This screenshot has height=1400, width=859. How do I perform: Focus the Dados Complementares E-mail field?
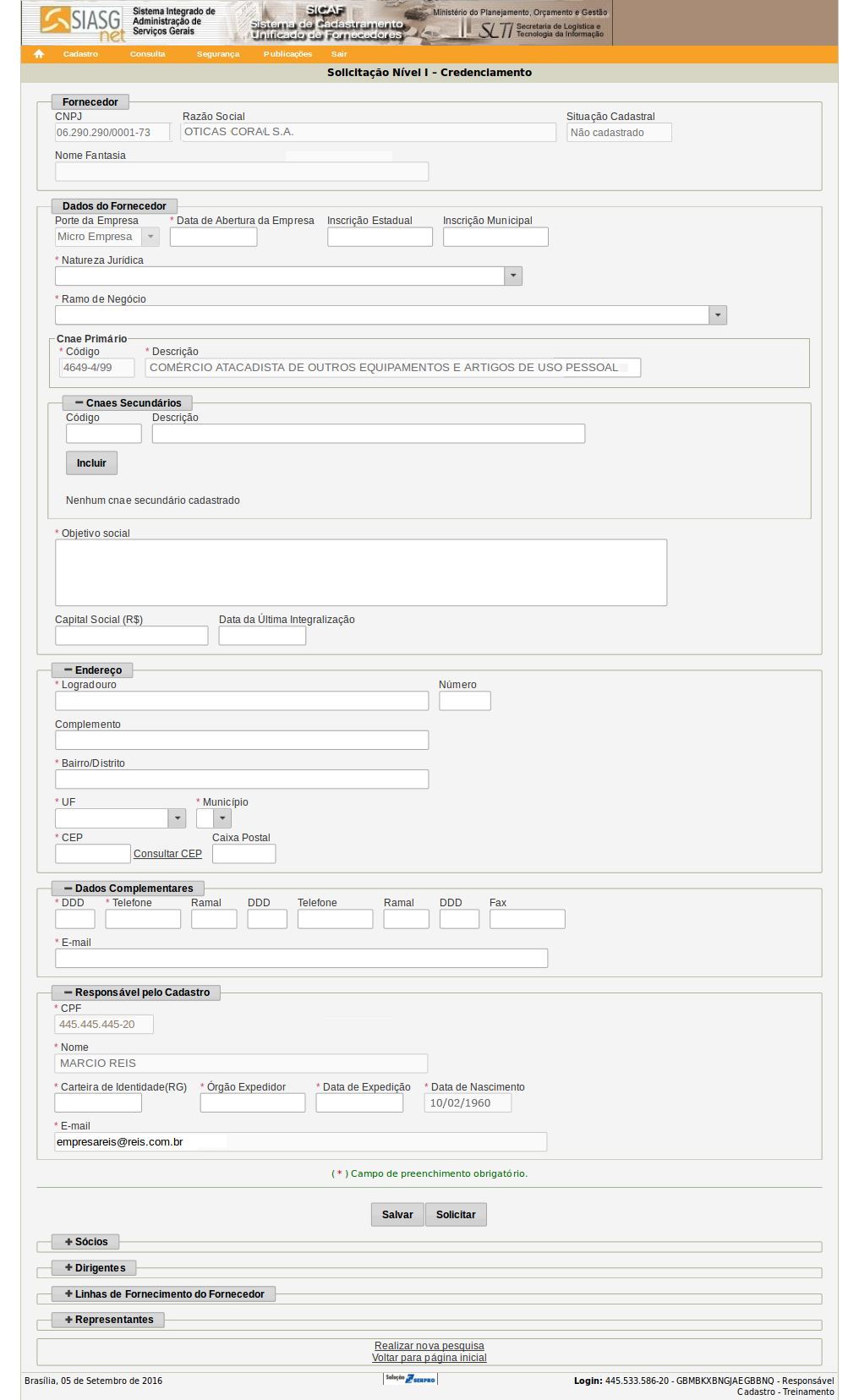301,958
